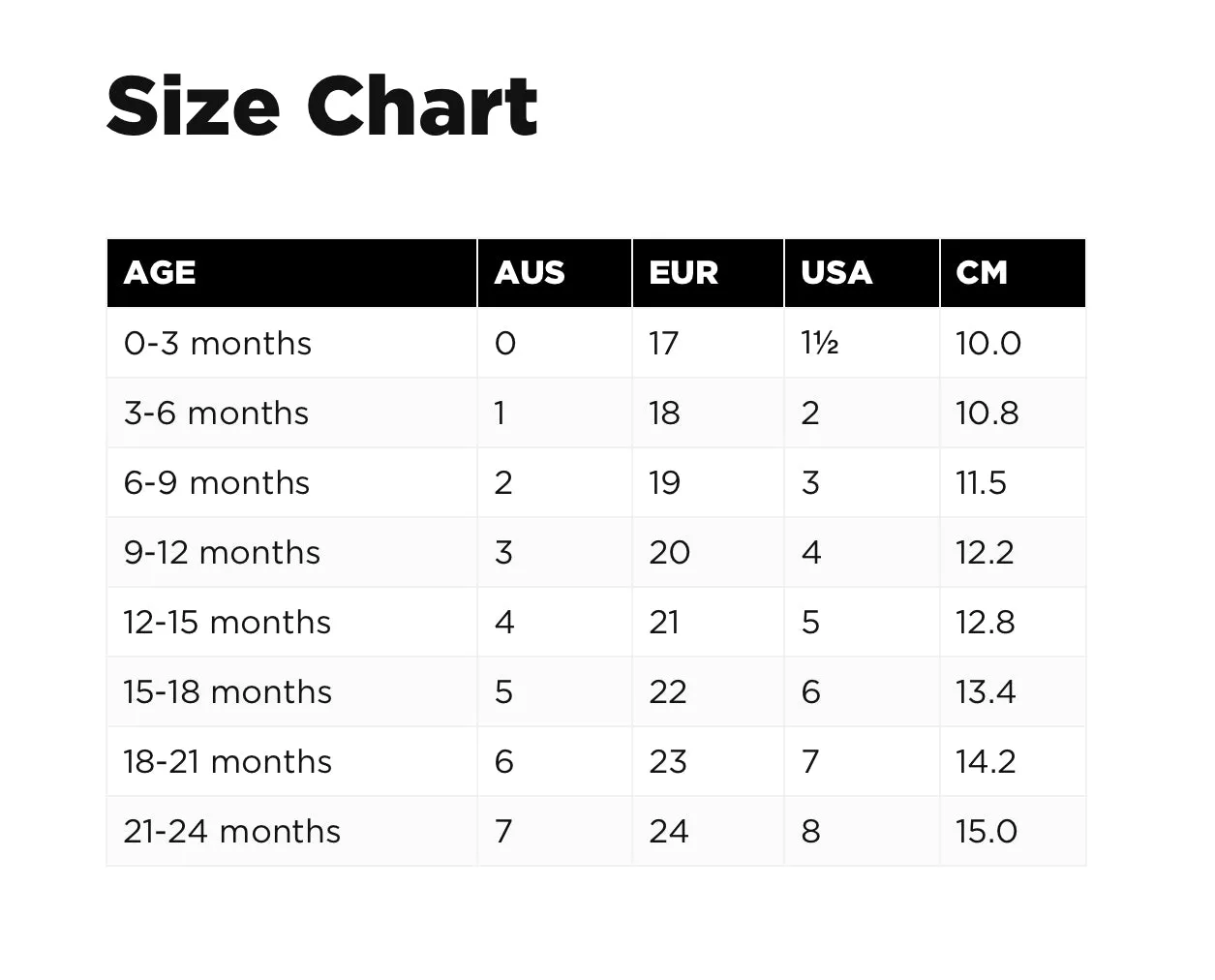The image size is (1215, 980).
Task: Click the 18-21 months row label
Action: point(228,761)
